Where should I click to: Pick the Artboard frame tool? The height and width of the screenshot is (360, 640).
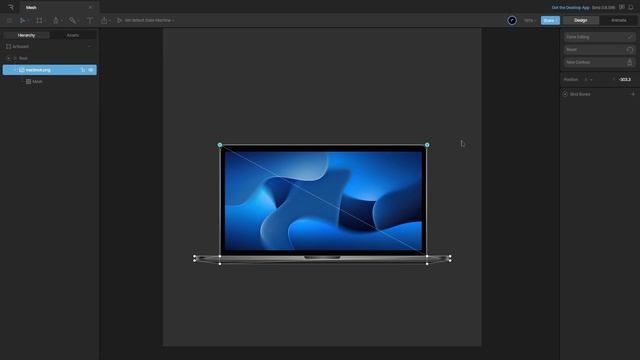click(39, 20)
